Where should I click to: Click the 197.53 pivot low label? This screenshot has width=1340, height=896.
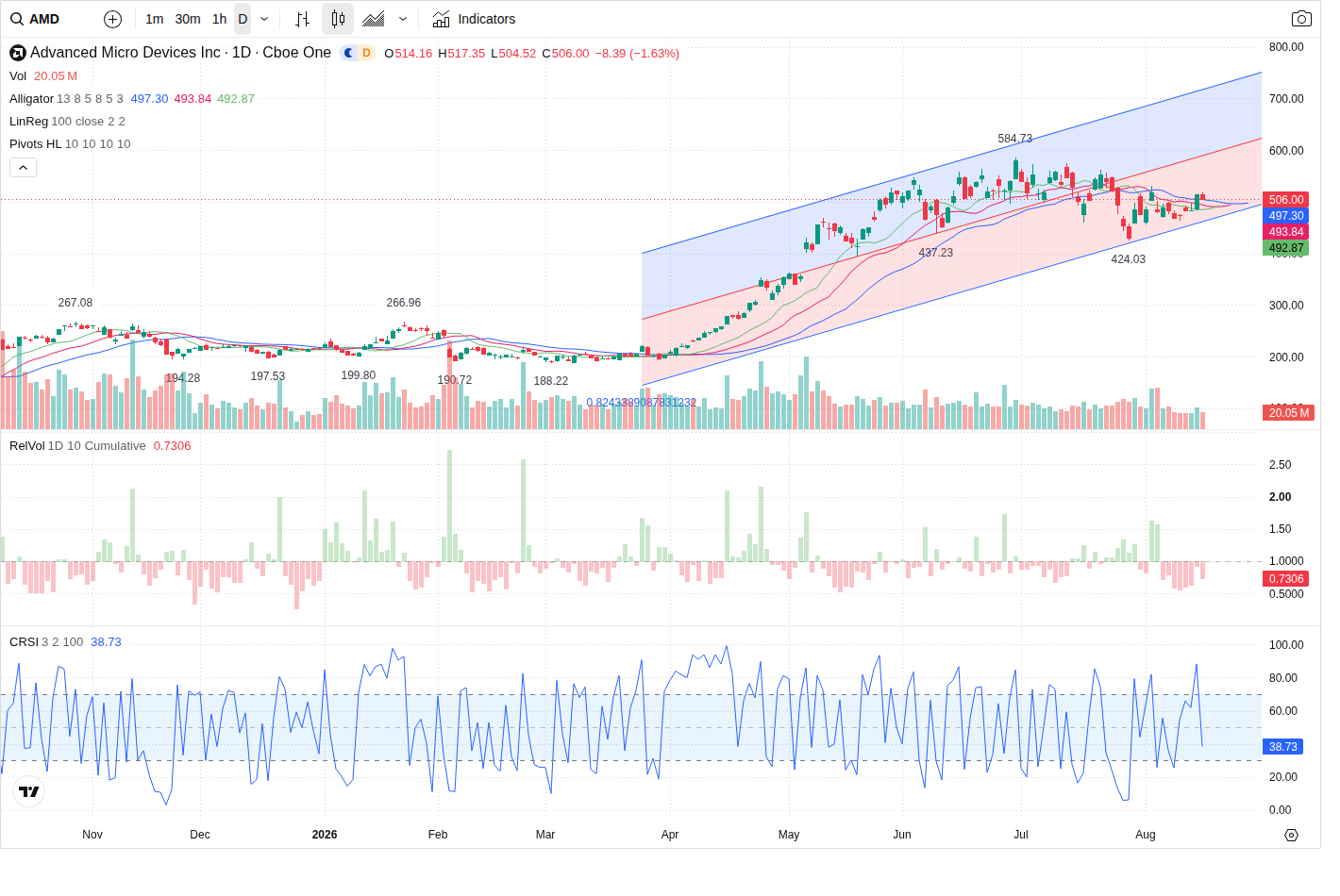[x=268, y=376]
